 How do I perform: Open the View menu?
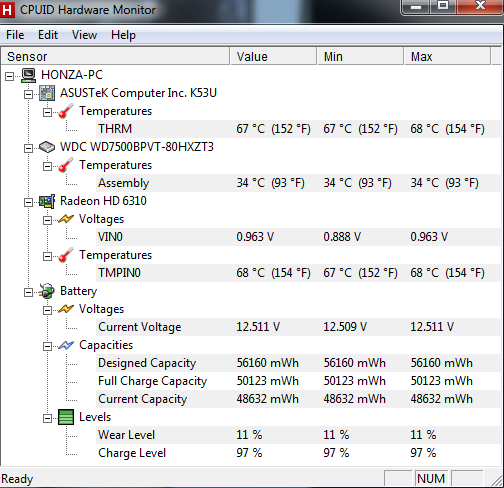pos(85,35)
